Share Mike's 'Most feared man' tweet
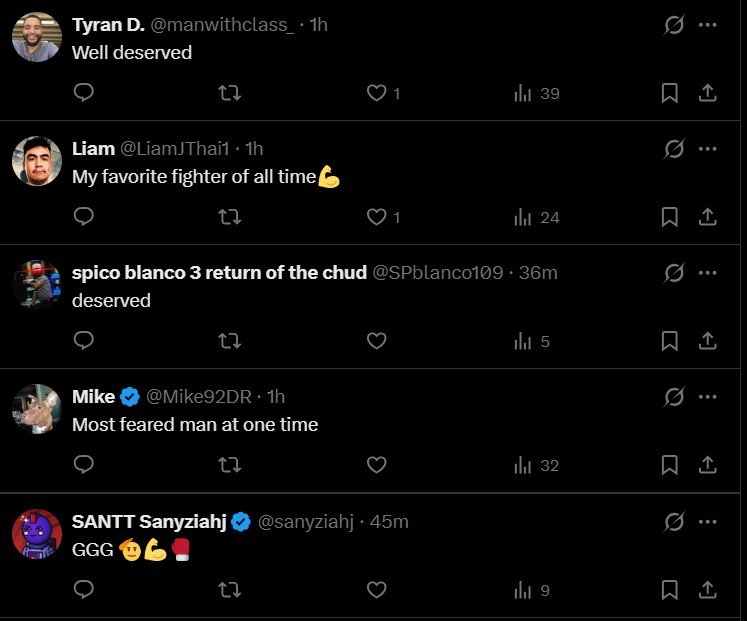Viewport: 747px width, 621px height. point(707,465)
